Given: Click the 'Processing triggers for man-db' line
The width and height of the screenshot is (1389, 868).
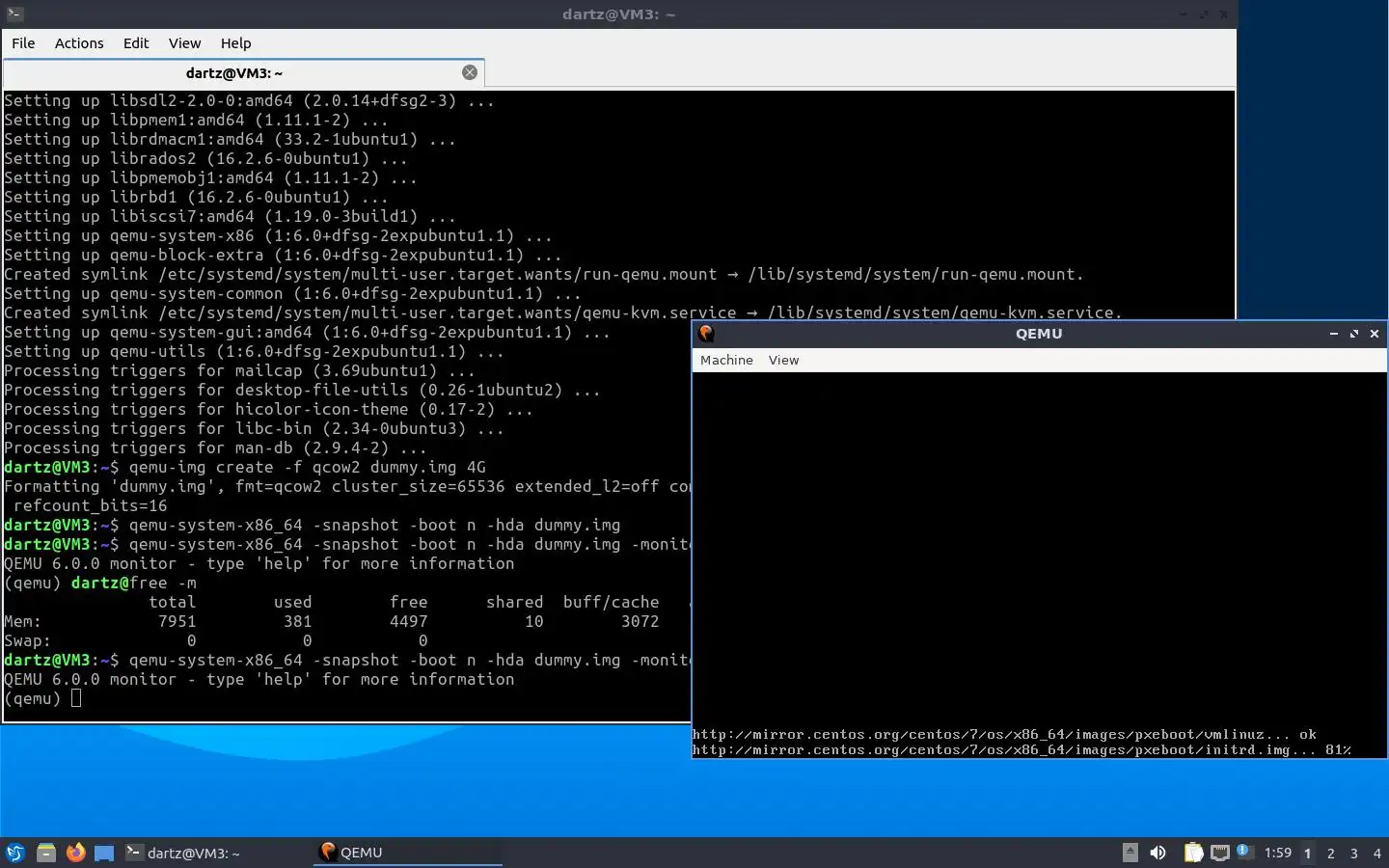Looking at the screenshot, I should click(x=215, y=448).
